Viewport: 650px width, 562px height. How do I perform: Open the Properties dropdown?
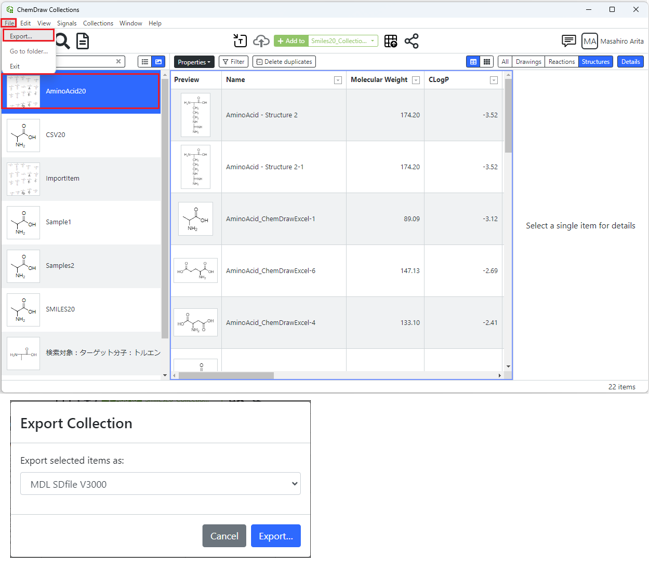(194, 62)
